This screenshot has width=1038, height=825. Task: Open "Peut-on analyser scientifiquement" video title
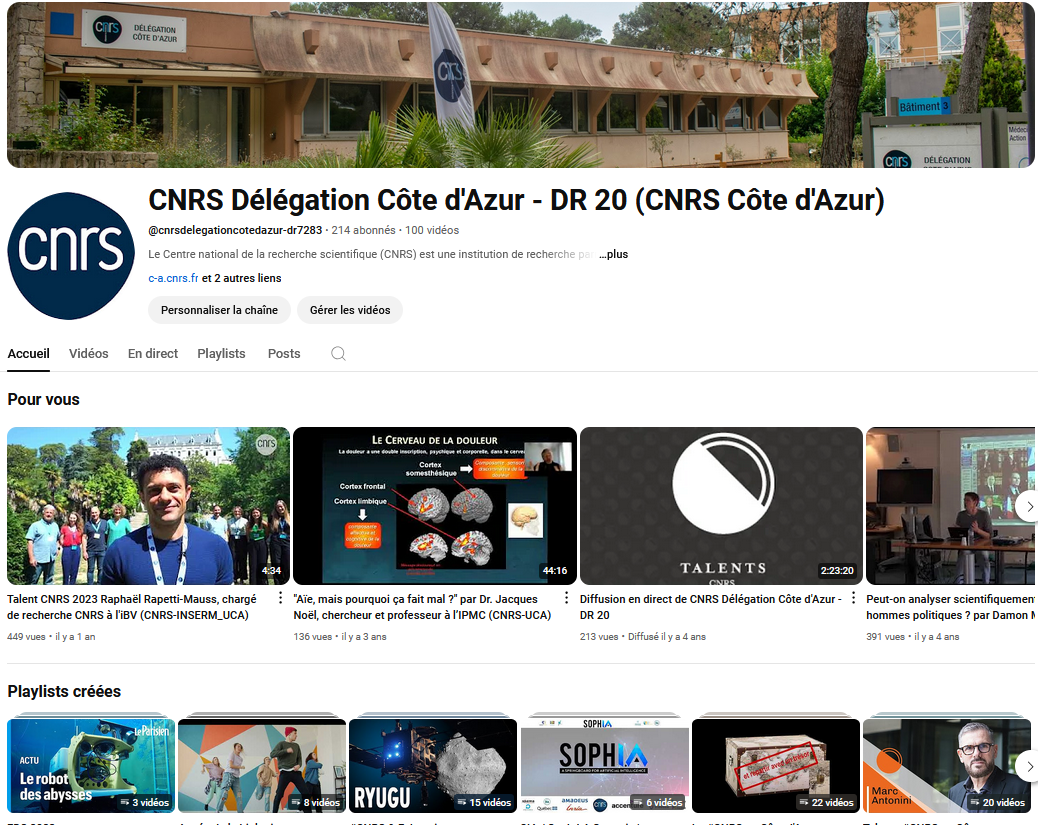tap(951, 607)
